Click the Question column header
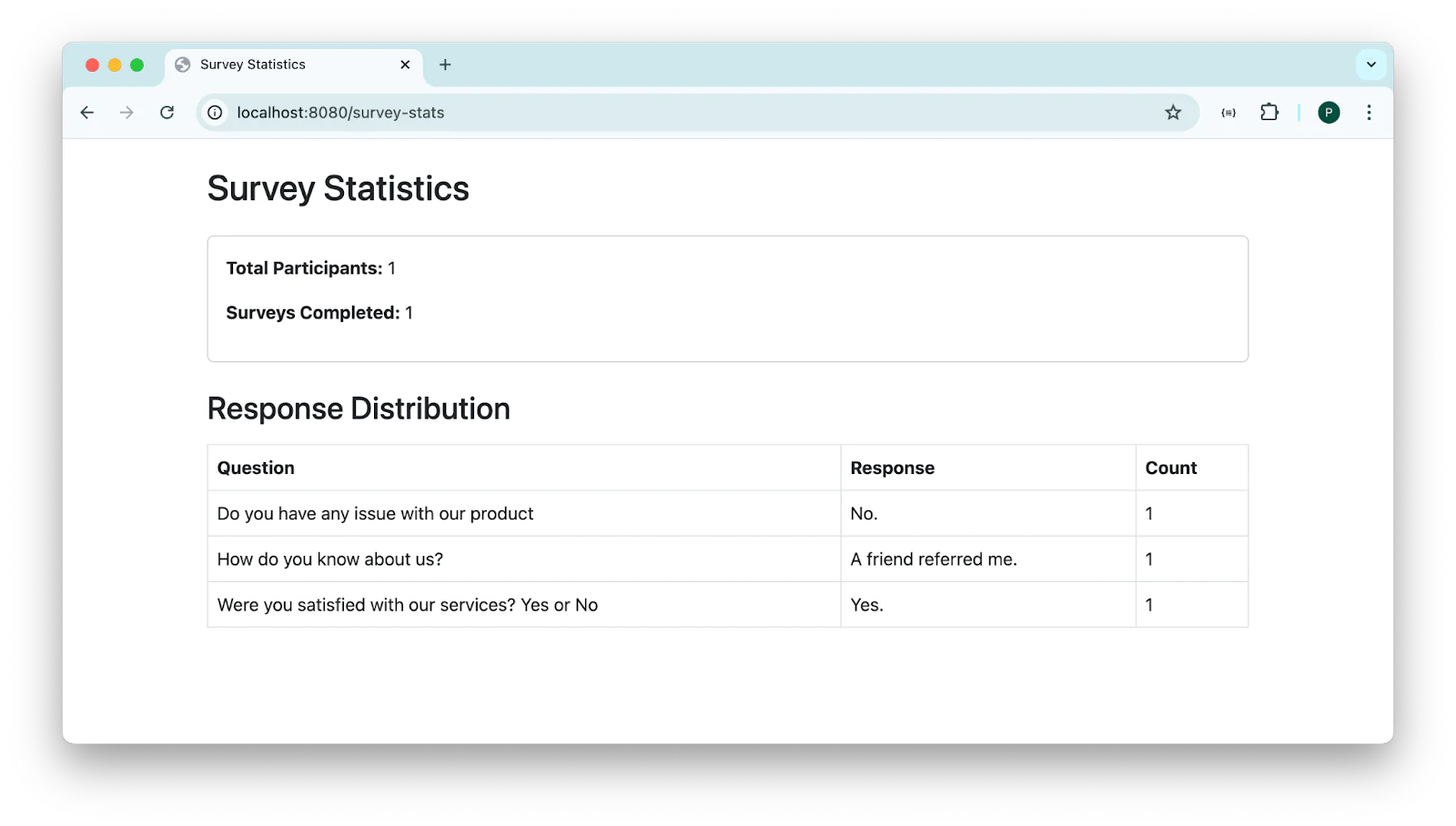 point(524,468)
